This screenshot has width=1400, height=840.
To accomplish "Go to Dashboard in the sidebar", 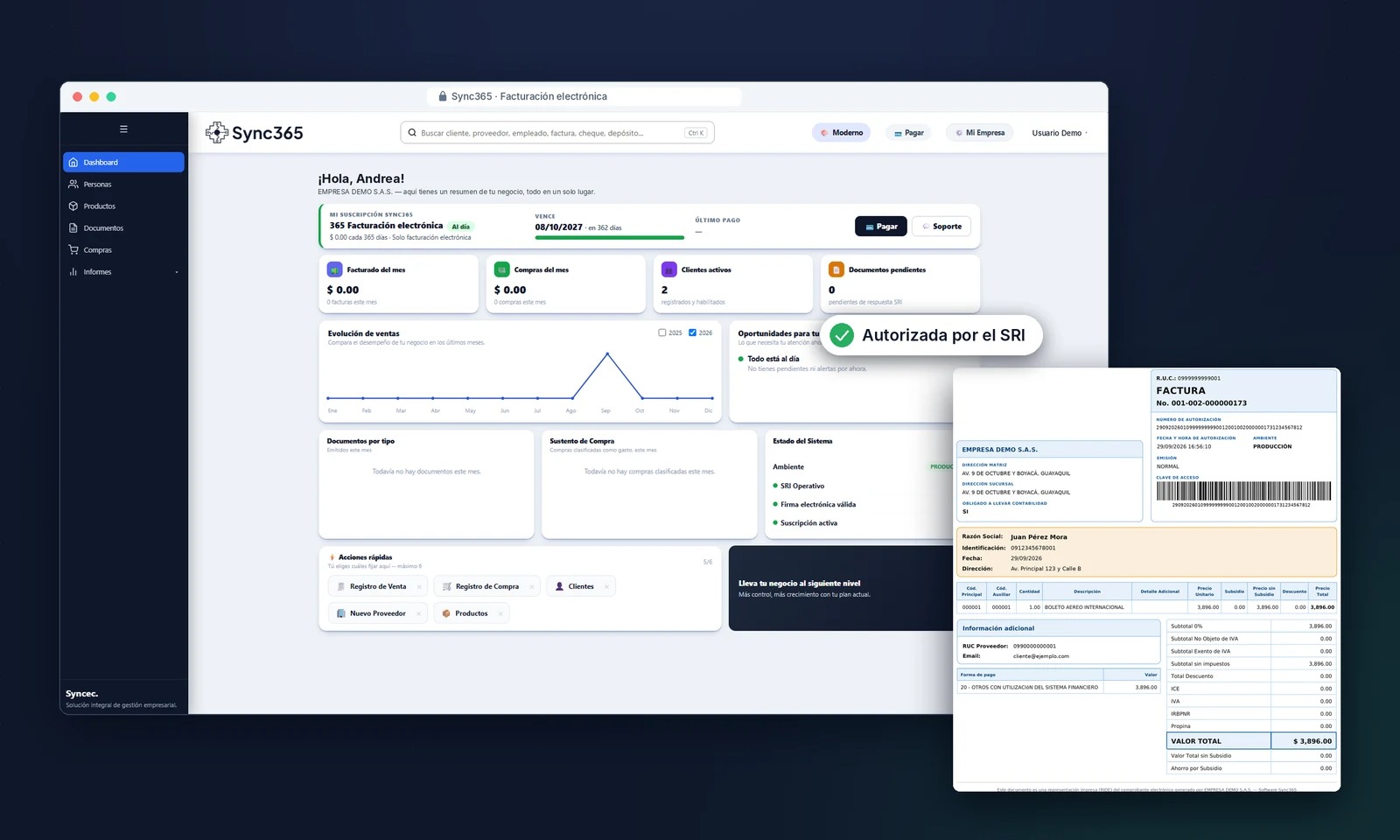I will (123, 162).
